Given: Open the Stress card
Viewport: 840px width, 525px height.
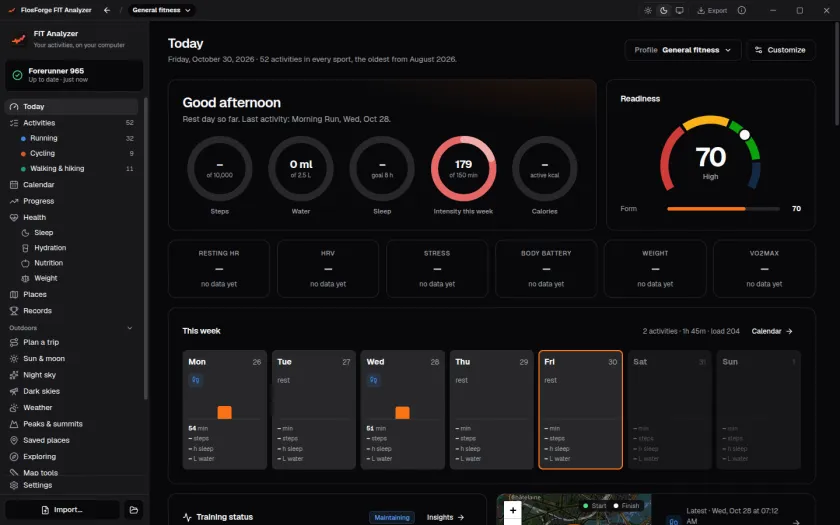Looking at the screenshot, I should click(x=437, y=268).
